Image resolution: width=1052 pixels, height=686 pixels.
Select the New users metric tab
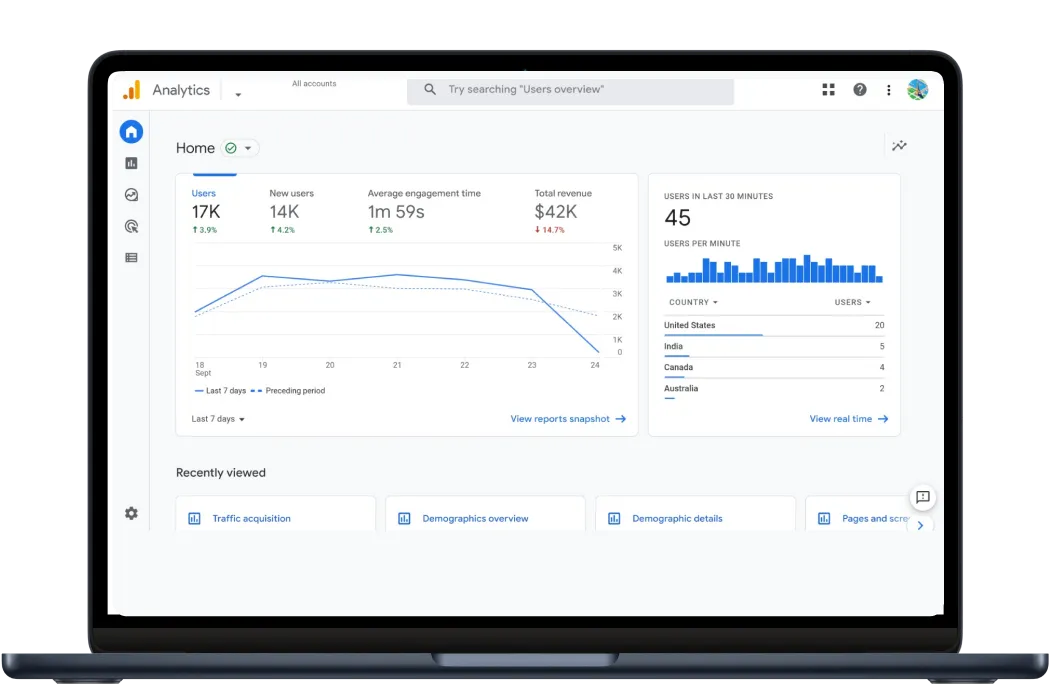[x=292, y=211]
